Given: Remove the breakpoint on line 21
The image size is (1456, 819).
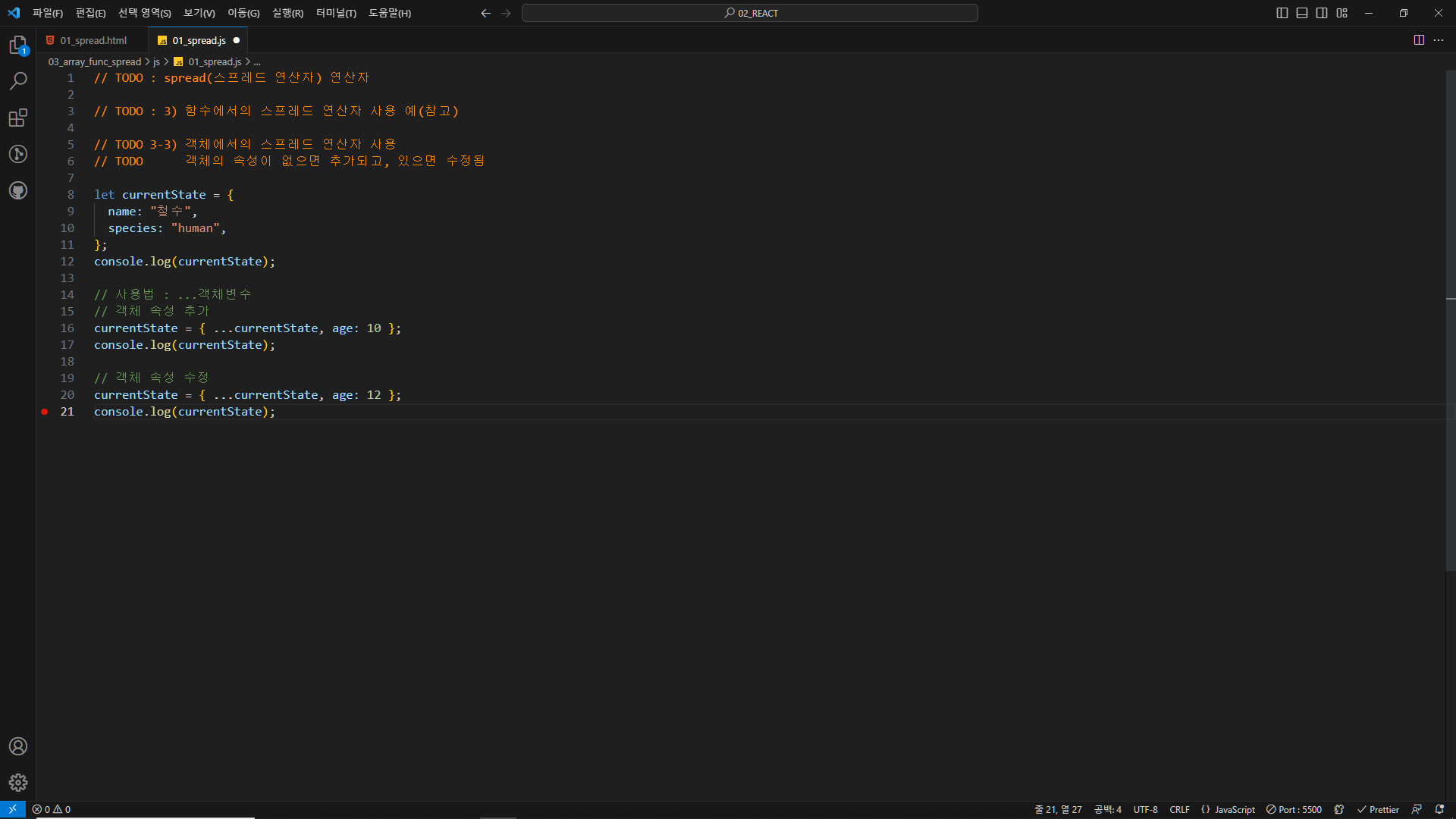Looking at the screenshot, I should click(45, 412).
